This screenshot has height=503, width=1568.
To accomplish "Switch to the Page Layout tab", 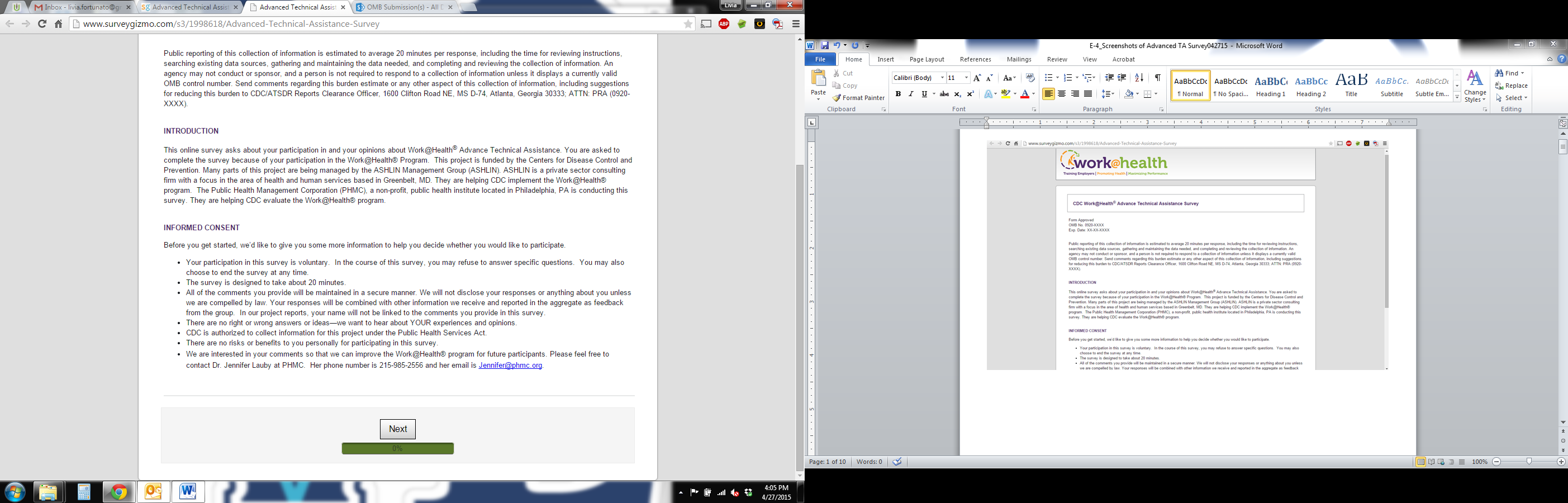I will [x=926, y=59].
